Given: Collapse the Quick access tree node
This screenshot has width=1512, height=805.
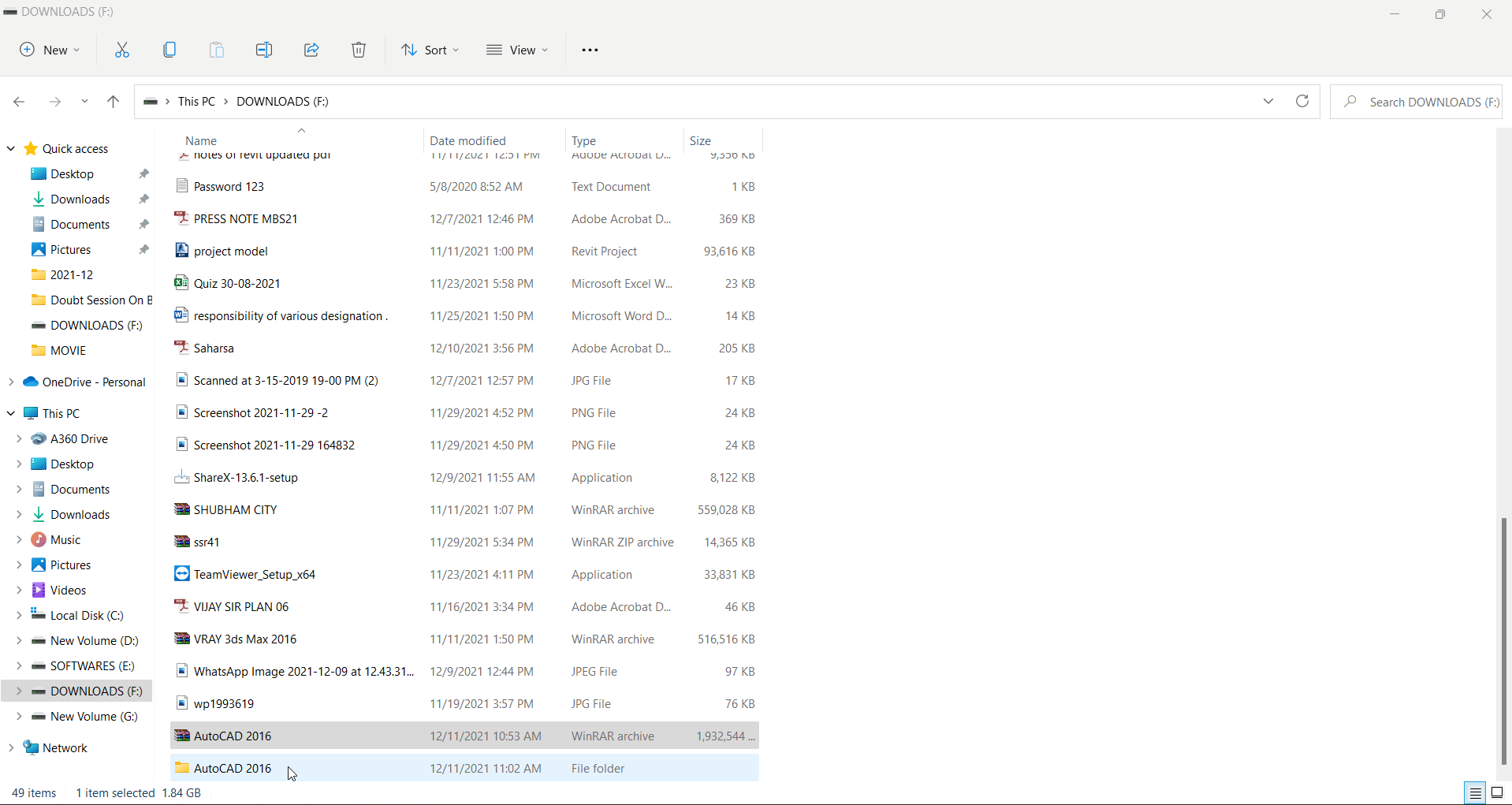Looking at the screenshot, I should point(11,148).
